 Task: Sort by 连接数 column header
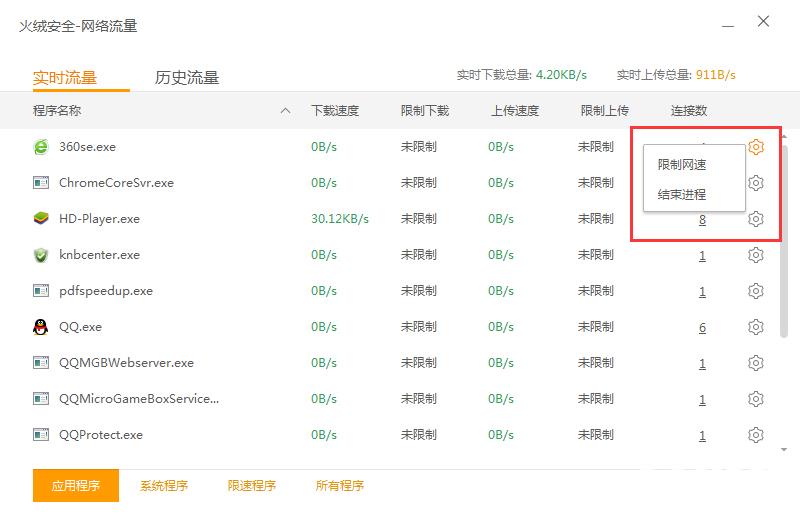[x=689, y=110]
